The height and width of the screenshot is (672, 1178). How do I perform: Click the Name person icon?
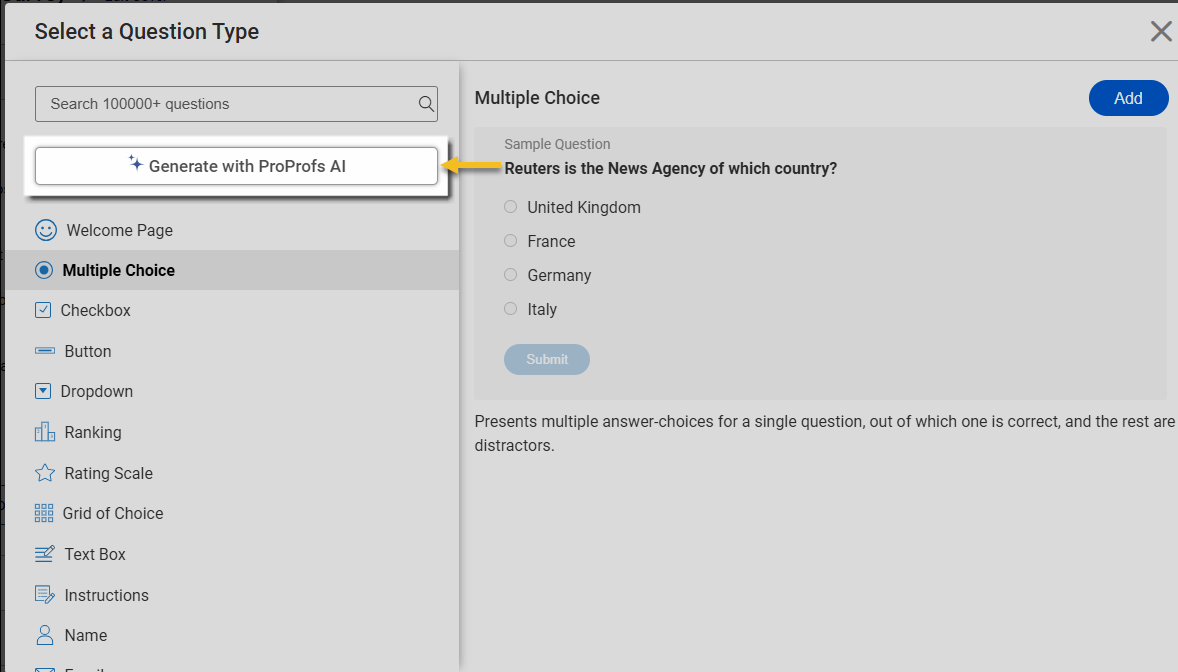click(45, 635)
